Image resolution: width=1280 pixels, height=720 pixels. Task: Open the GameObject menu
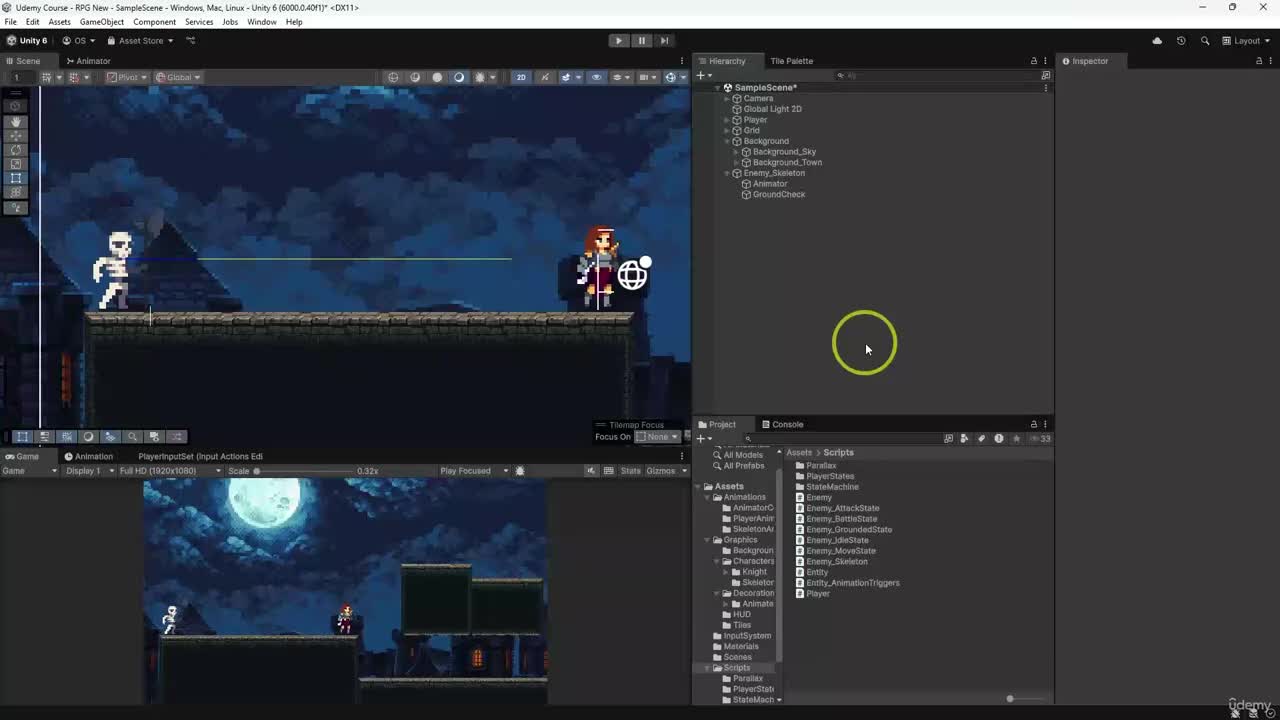pyautogui.click(x=101, y=22)
